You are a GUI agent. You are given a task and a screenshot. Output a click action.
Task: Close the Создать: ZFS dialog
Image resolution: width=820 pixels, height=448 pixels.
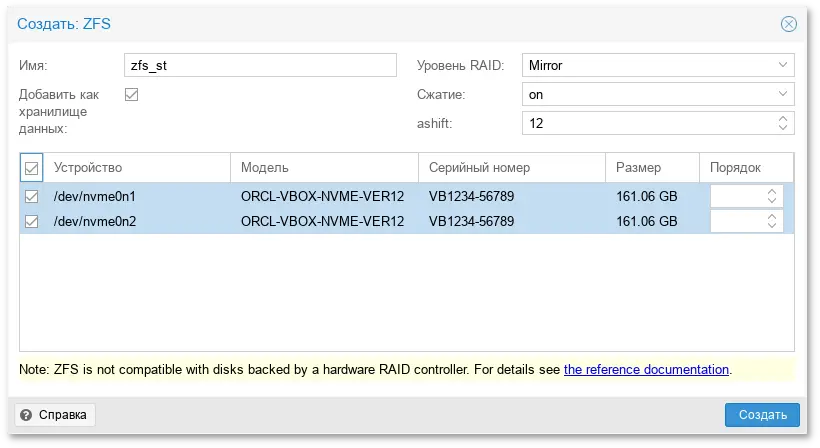point(789,24)
